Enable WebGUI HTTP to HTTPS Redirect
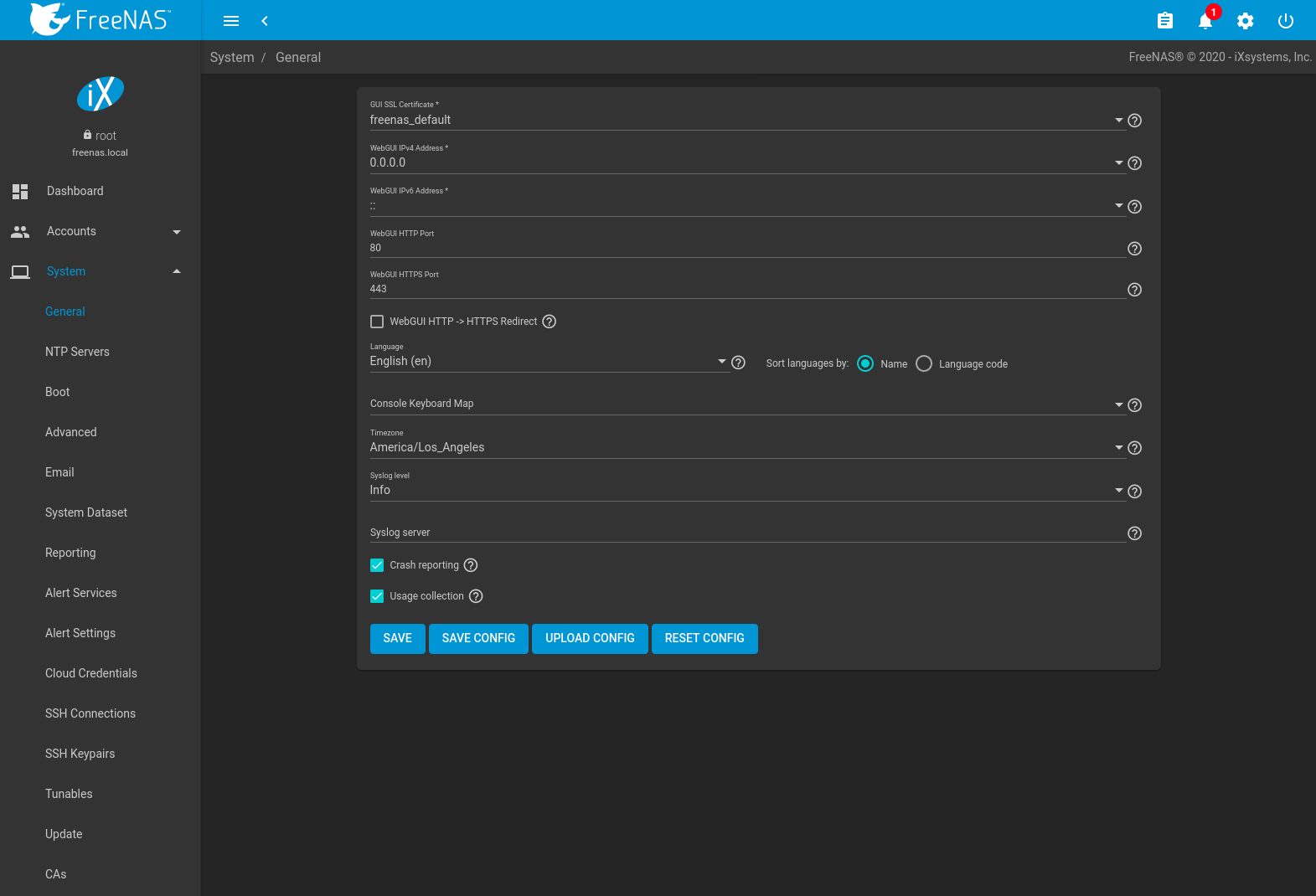The width and height of the screenshot is (1316, 896). [377, 322]
